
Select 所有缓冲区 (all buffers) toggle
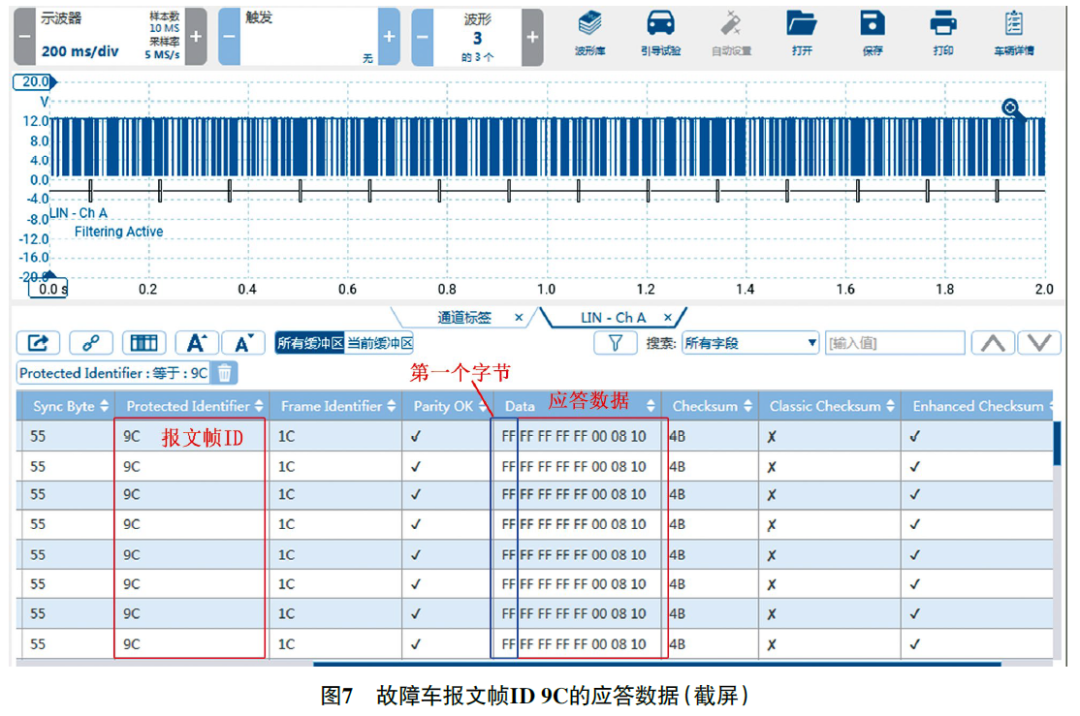[310, 343]
